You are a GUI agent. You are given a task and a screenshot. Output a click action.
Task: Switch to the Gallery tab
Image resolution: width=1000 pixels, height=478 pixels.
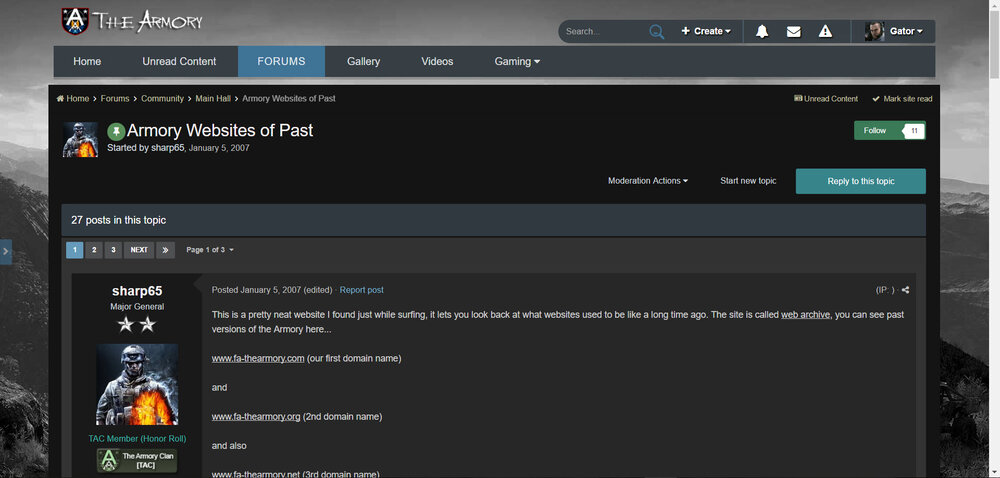(363, 61)
